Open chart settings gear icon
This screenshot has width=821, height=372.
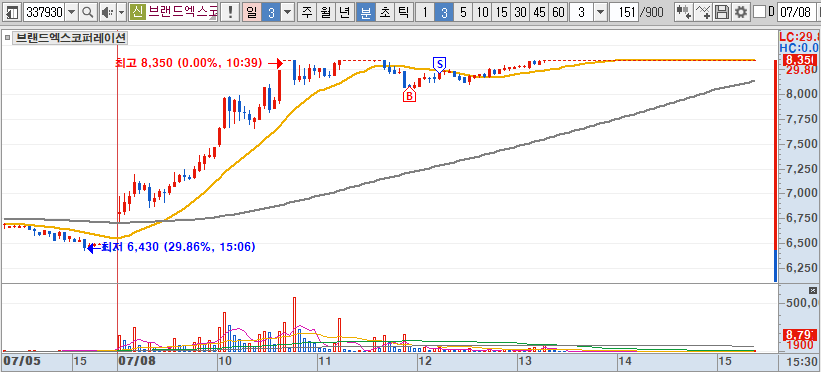[740, 12]
